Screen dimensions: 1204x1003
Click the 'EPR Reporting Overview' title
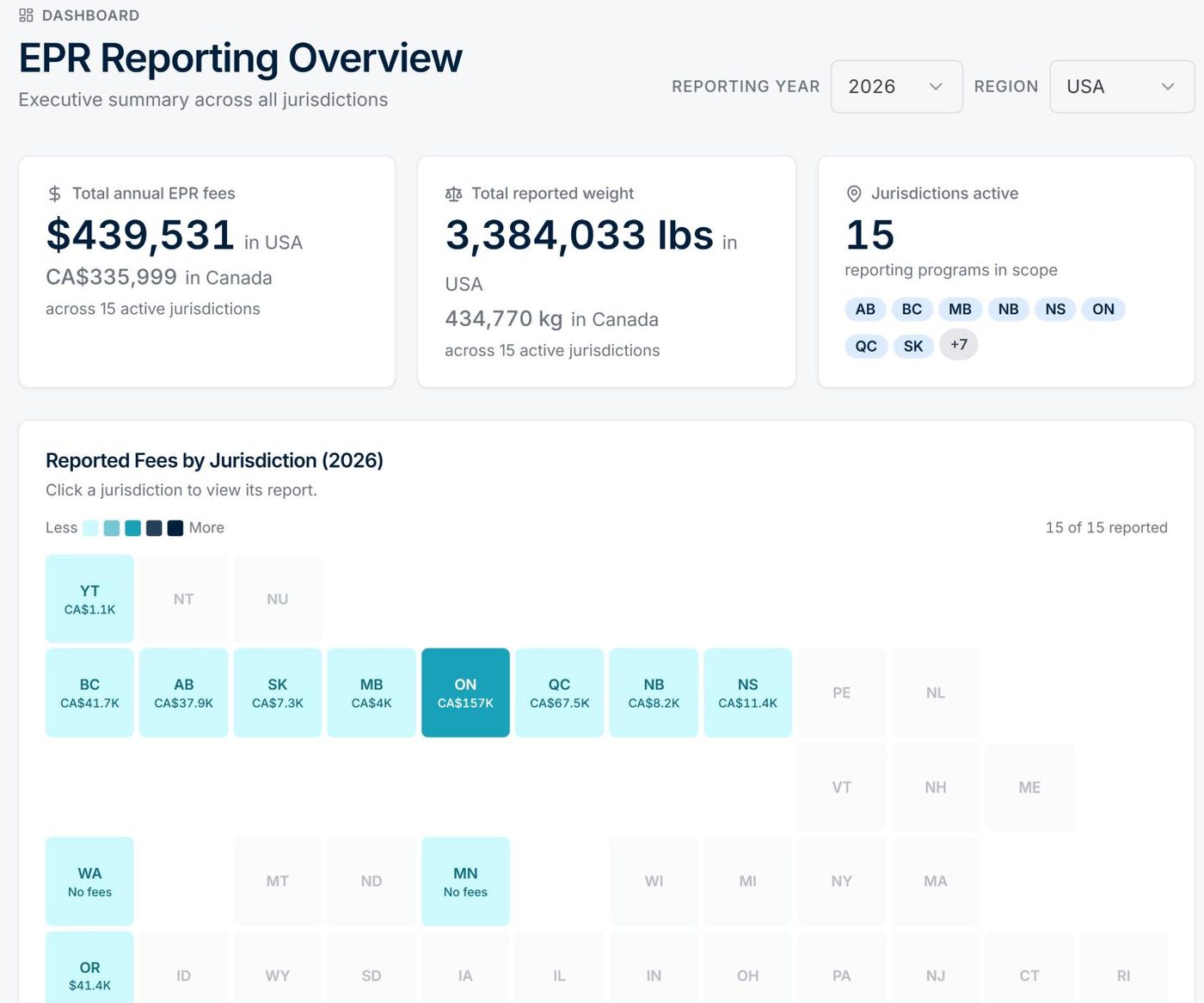click(241, 58)
